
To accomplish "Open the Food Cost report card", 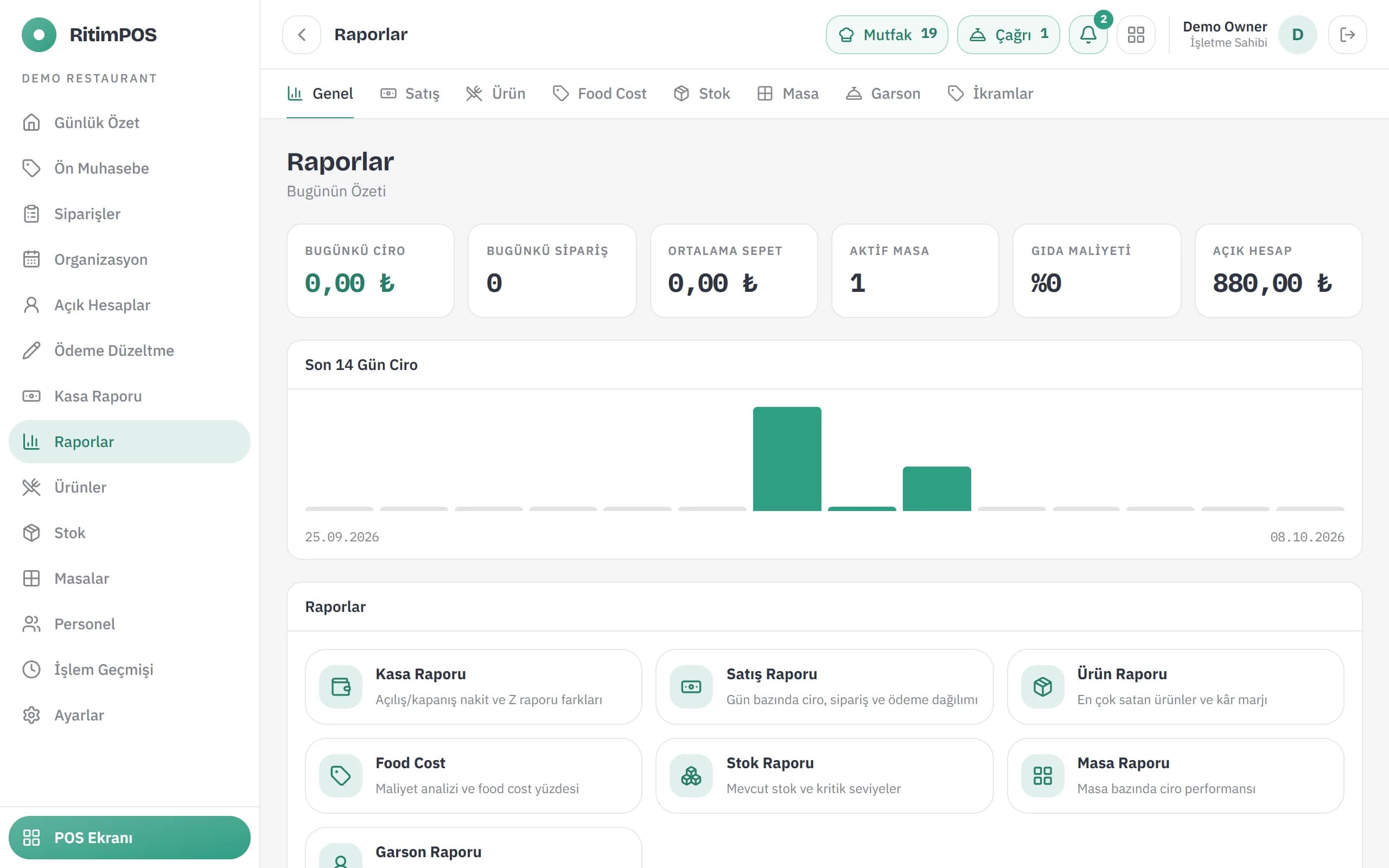I will [x=474, y=776].
